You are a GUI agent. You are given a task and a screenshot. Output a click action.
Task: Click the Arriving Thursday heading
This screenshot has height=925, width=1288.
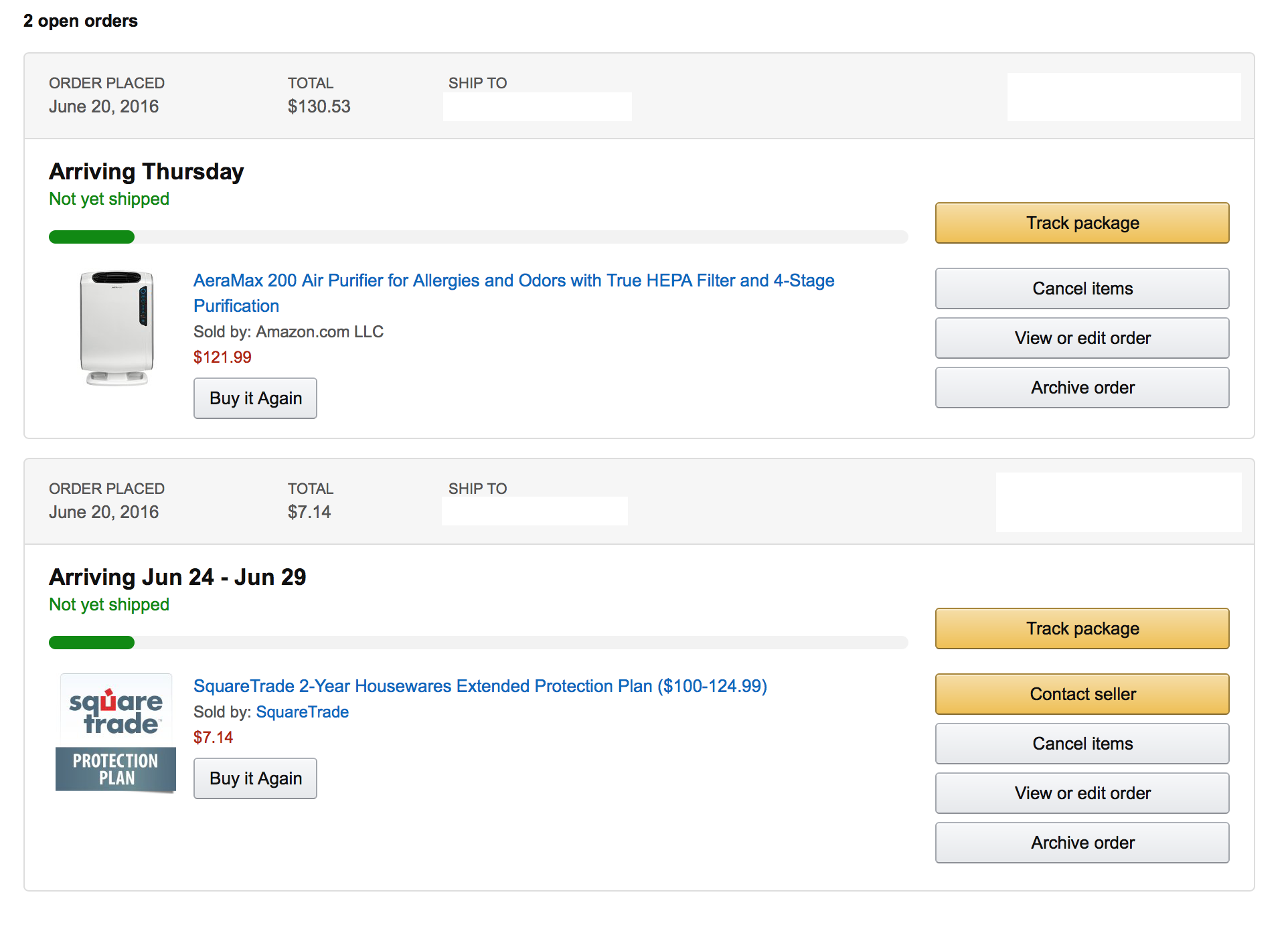146,171
